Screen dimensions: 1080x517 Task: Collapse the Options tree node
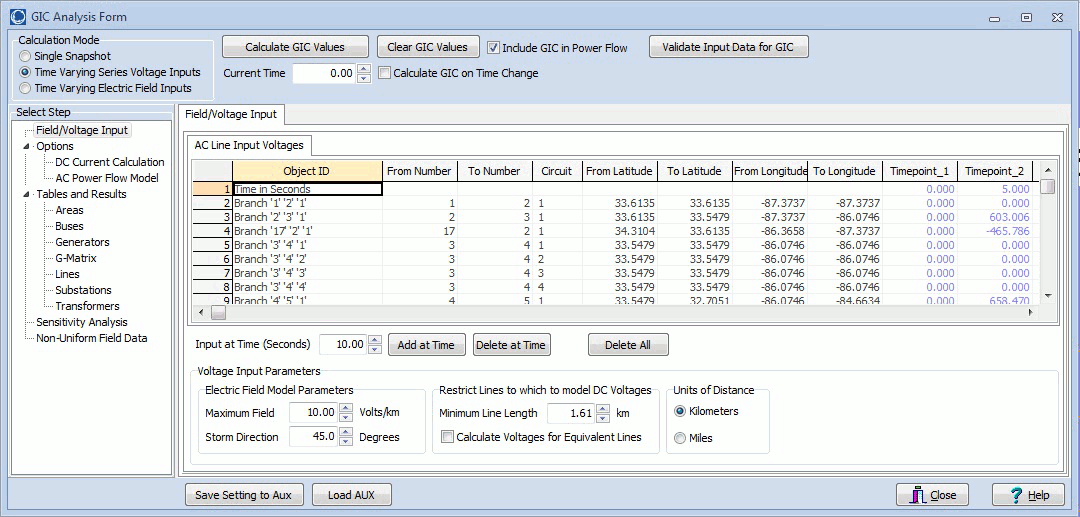27,146
